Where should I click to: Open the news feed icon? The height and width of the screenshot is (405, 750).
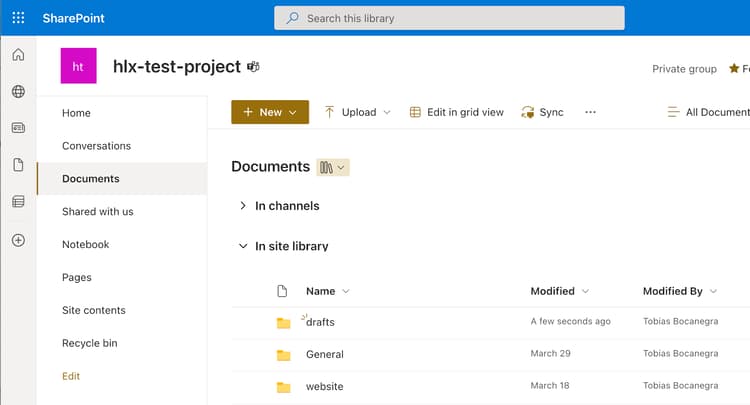[18, 128]
